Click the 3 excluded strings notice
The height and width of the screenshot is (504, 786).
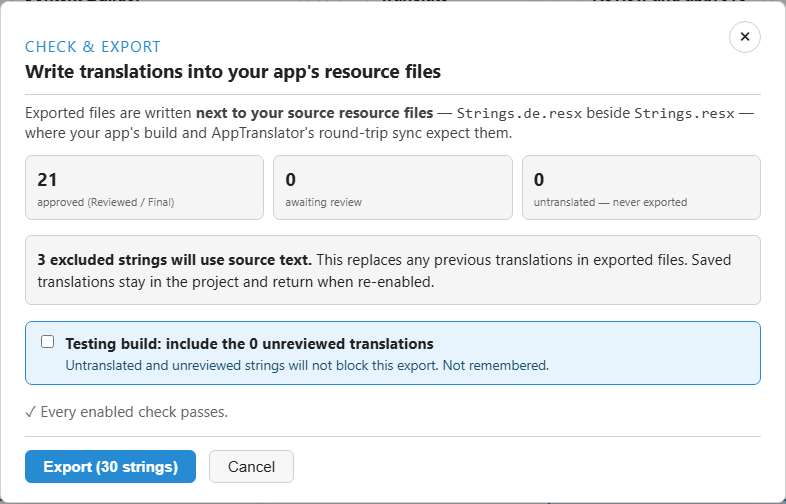pos(392,270)
